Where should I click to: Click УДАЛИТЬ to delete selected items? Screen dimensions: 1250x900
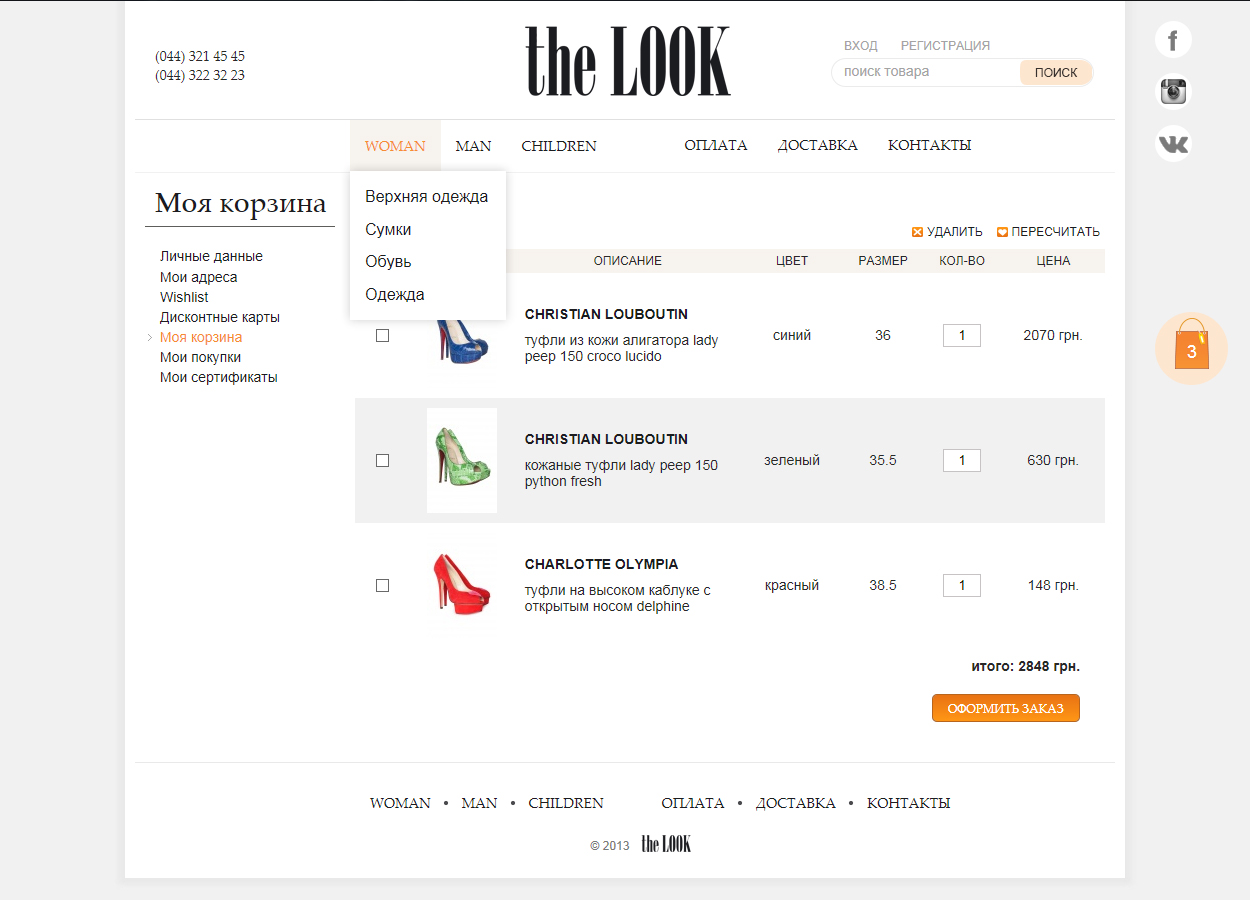947,232
